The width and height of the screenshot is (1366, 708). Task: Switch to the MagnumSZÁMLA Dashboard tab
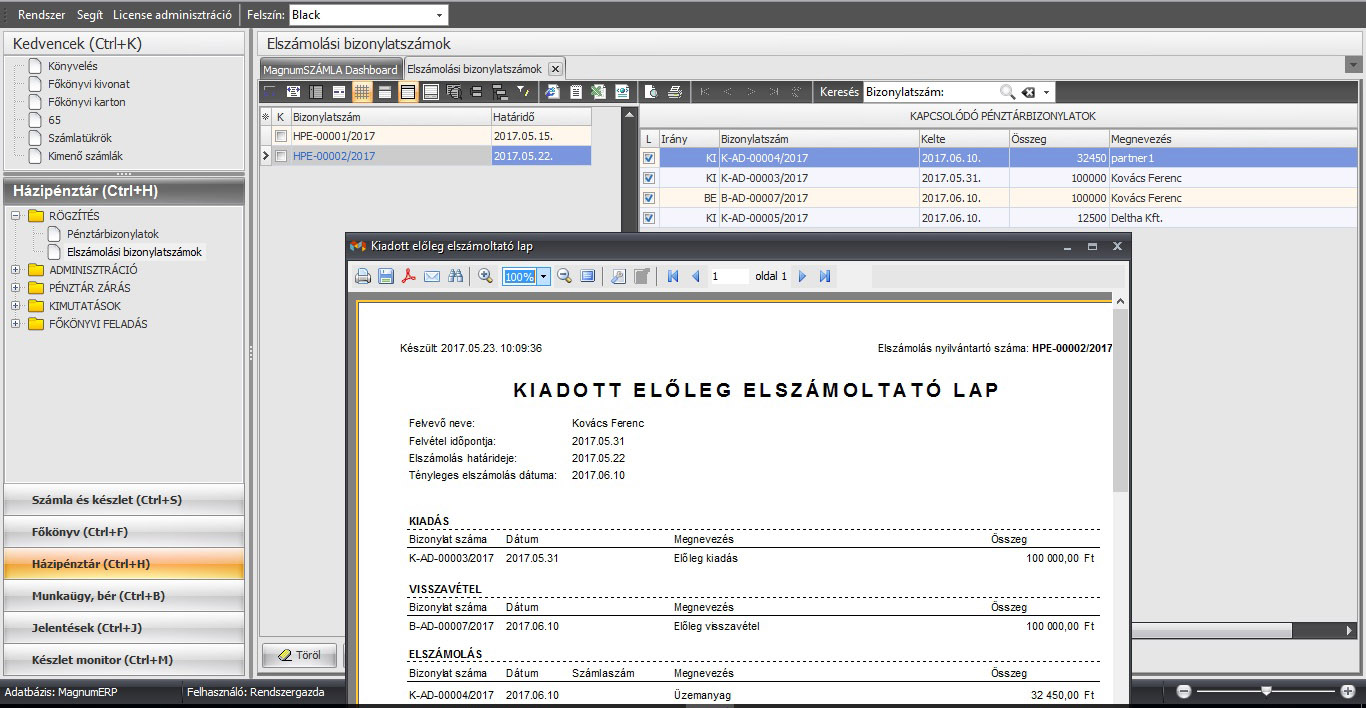[330, 69]
